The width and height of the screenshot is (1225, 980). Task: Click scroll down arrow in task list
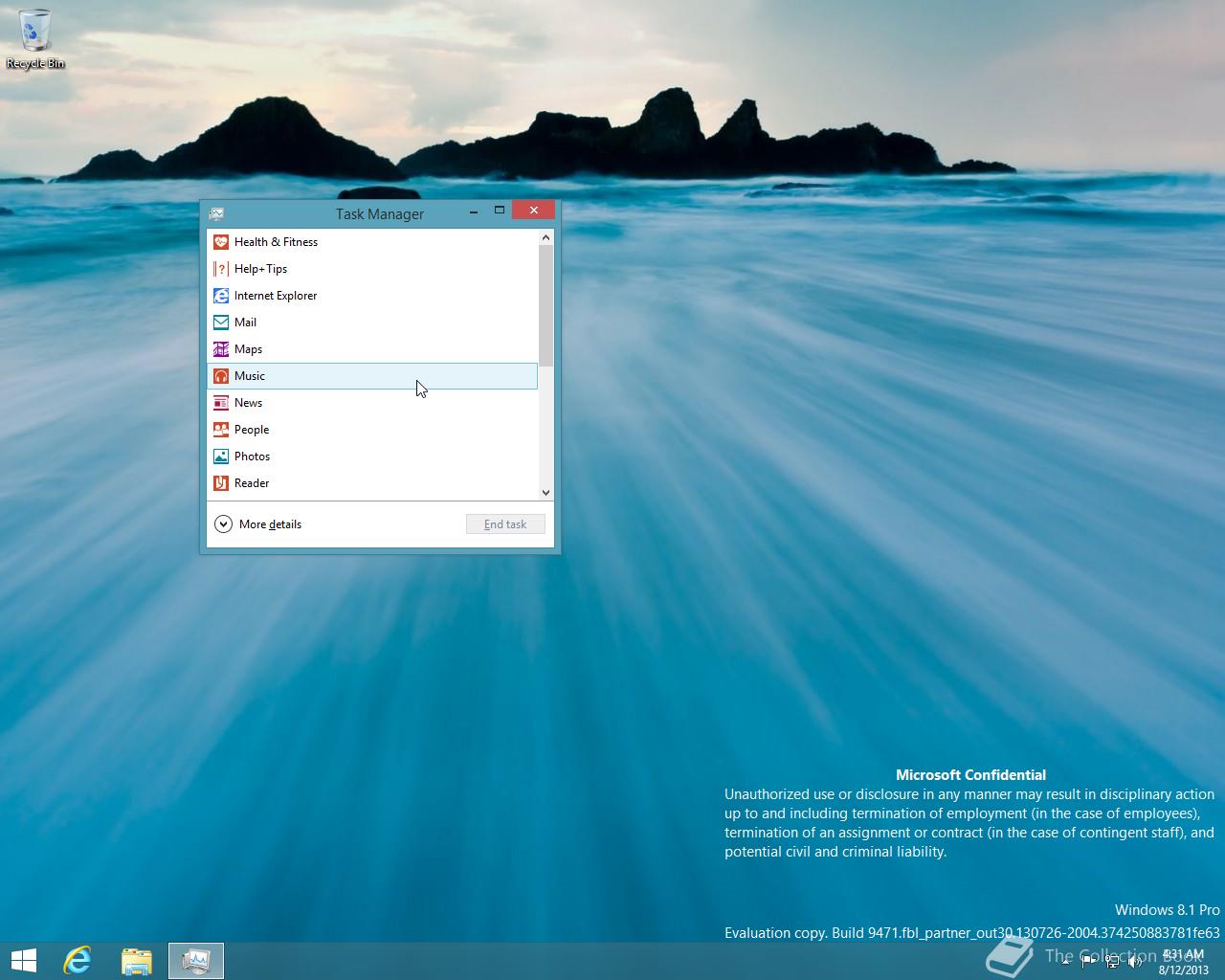pyautogui.click(x=546, y=493)
